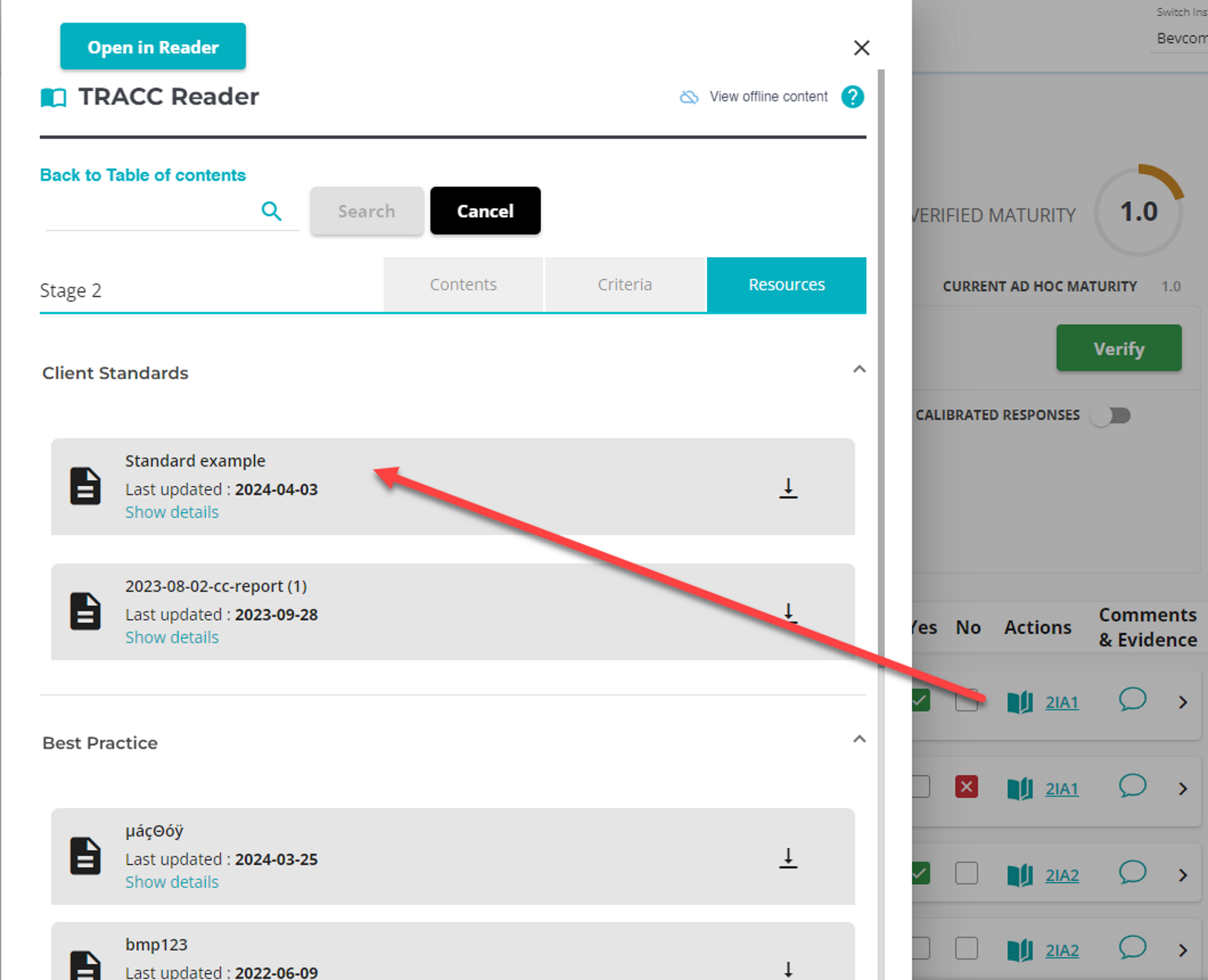Image resolution: width=1208 pixels, height=980 pixels.
Task: Close the TRACC Reader panel
Action: (861, 48)
